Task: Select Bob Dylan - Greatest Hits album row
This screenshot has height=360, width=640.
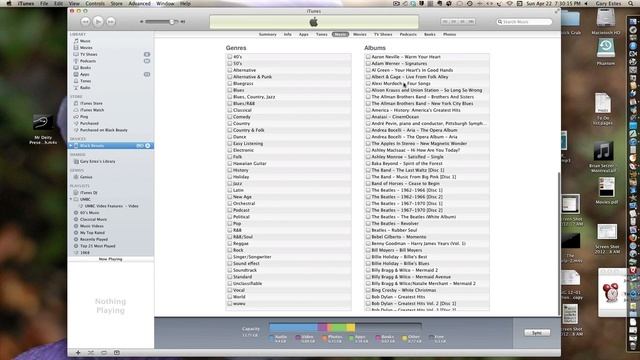Action: click(x=427, y=297)
